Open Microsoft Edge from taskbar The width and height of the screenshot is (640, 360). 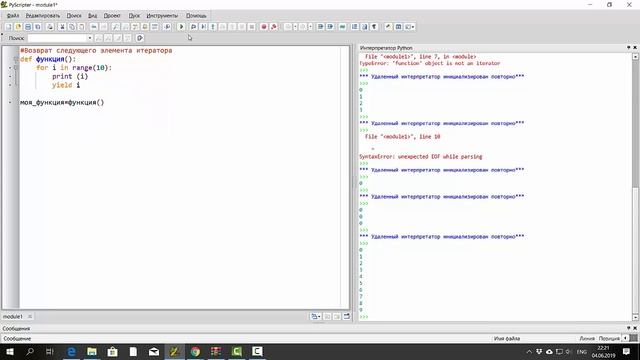pyautogui.click(x=71, y=351)
